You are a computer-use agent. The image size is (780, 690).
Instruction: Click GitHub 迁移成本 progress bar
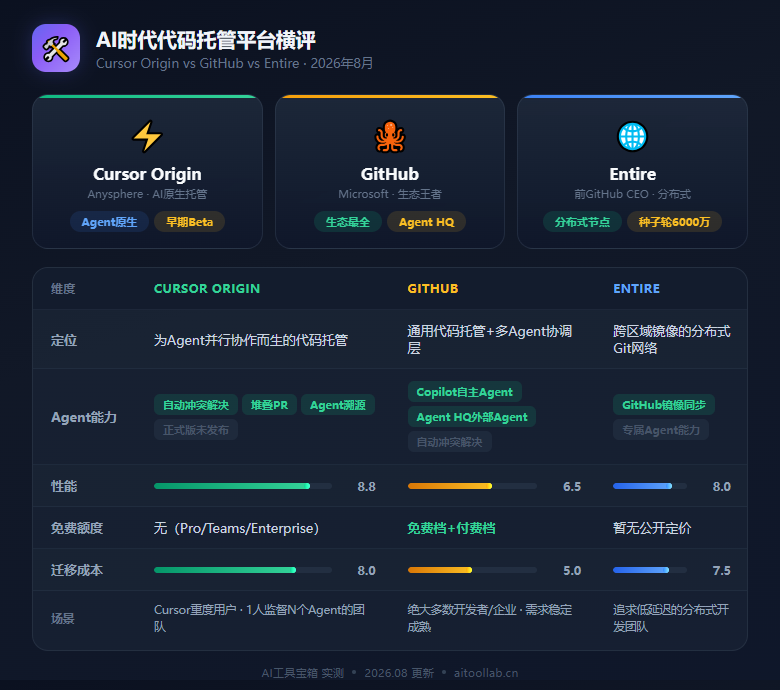tap(472, 570)
